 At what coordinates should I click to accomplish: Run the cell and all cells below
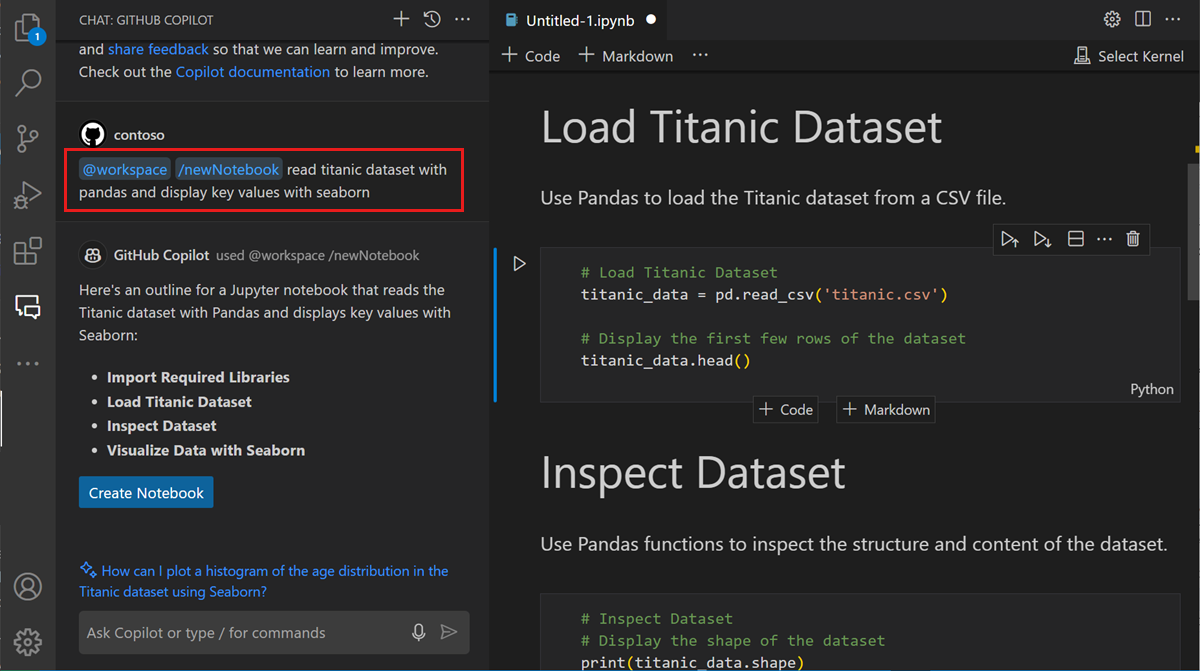(x=1041, y=239)
